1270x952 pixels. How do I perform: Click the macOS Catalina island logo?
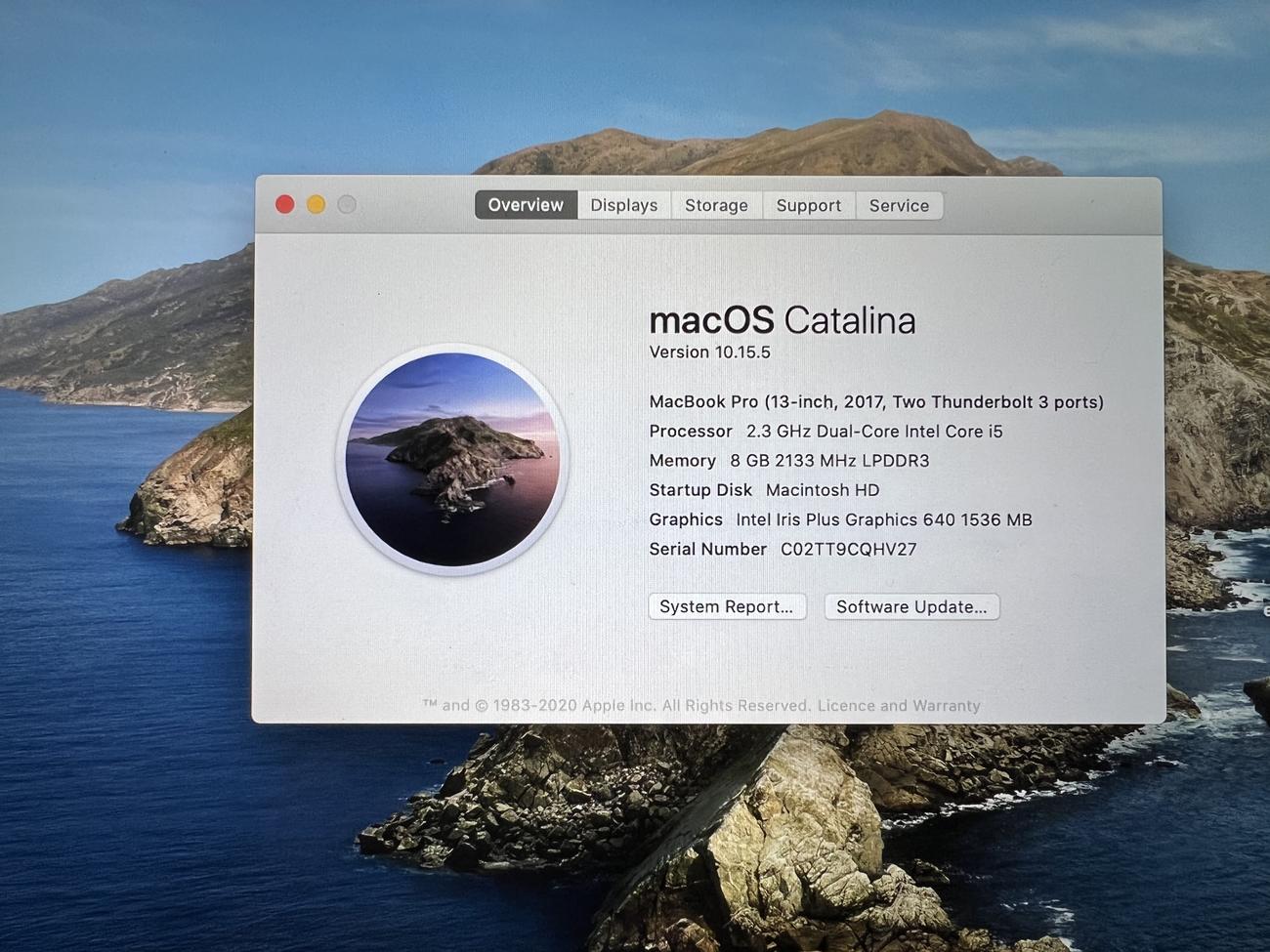pyautogui.click(x=452, y=459)
